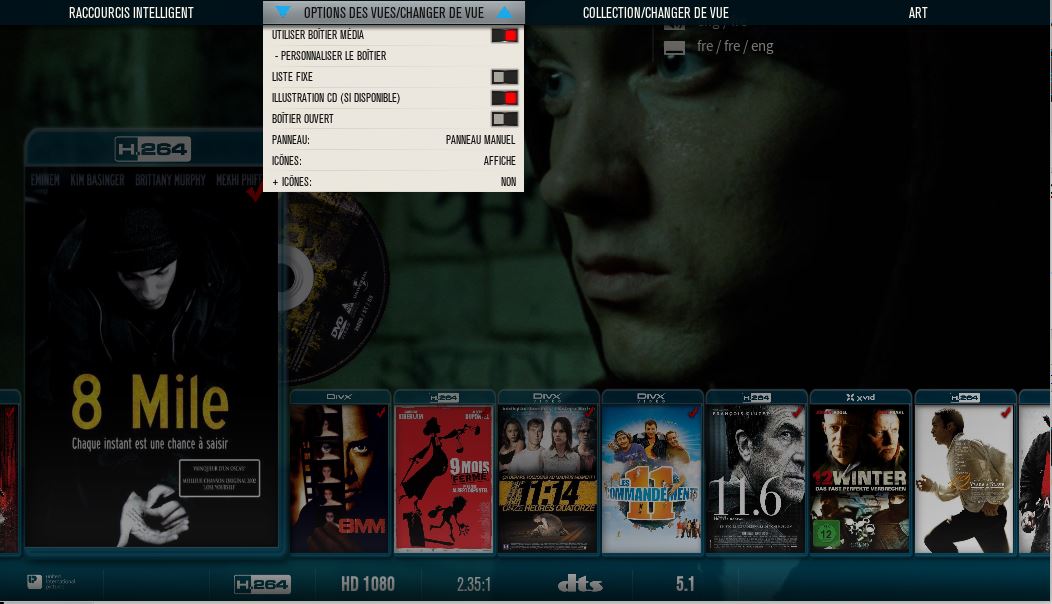Click the studio logo in the bottom info bar

coord(52,582)
